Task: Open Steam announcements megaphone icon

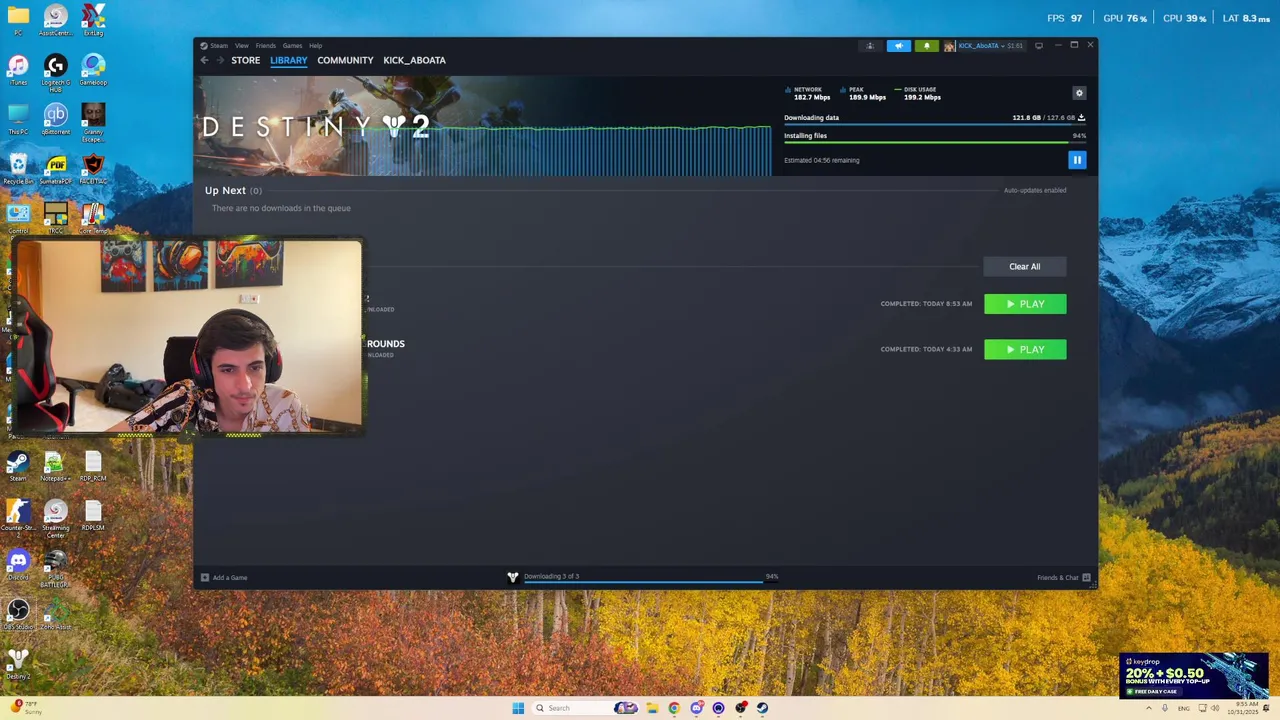Action: click(898, 46)
